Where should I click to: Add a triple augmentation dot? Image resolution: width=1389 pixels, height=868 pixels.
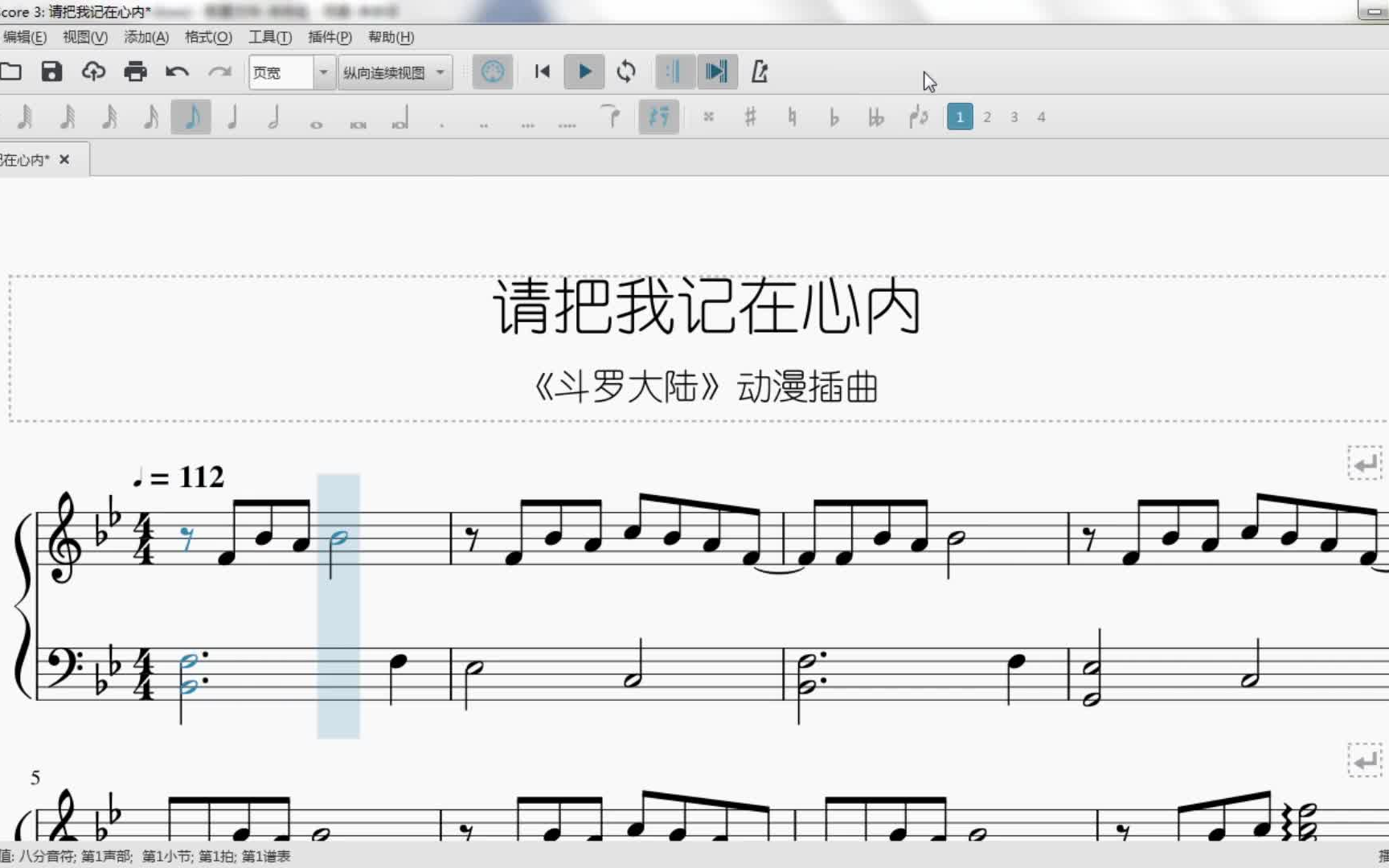(x=527, y=124)
